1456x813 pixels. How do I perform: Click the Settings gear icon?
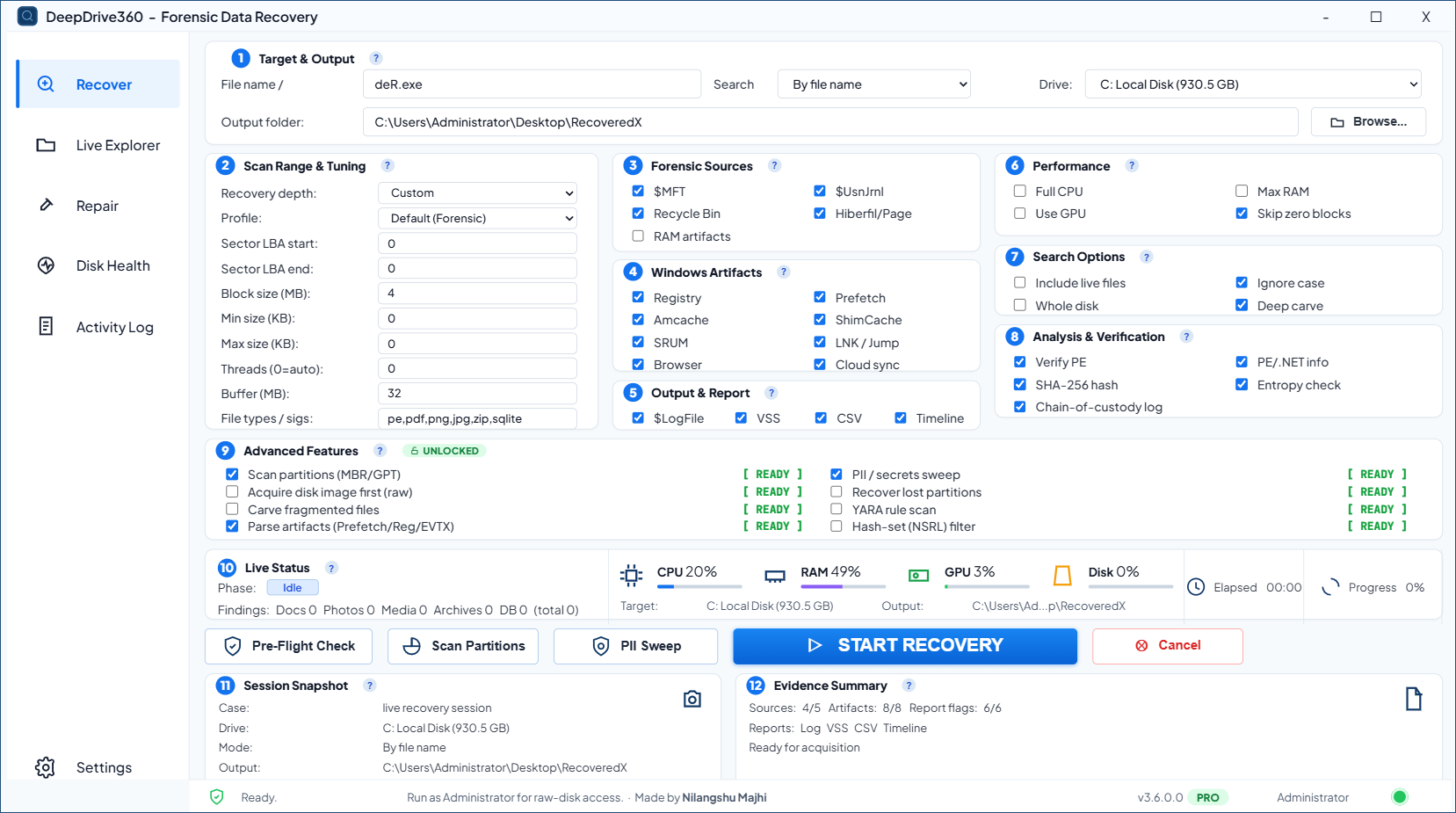pos(45,767)
